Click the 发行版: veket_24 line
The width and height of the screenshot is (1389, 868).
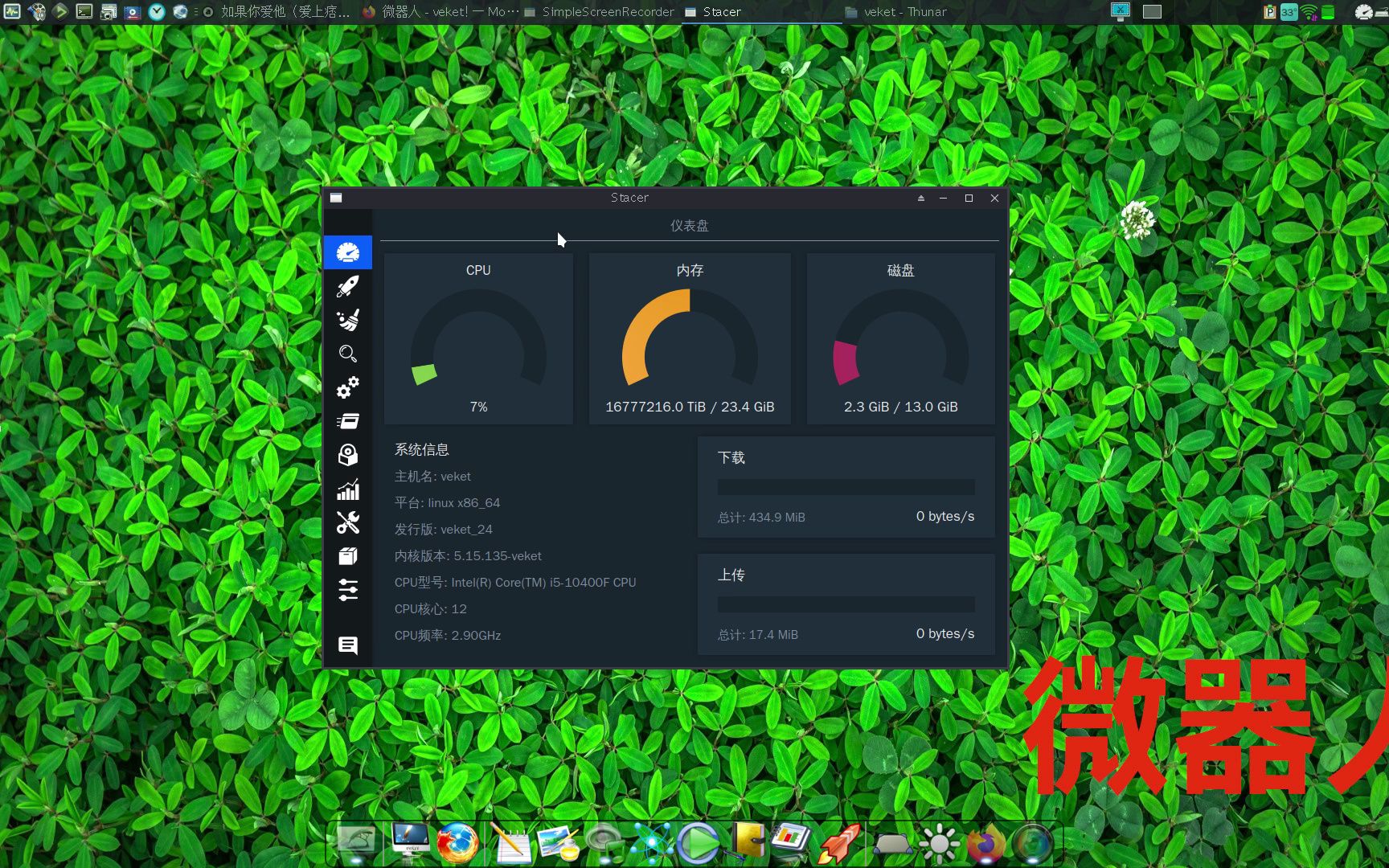pos(443,530)
